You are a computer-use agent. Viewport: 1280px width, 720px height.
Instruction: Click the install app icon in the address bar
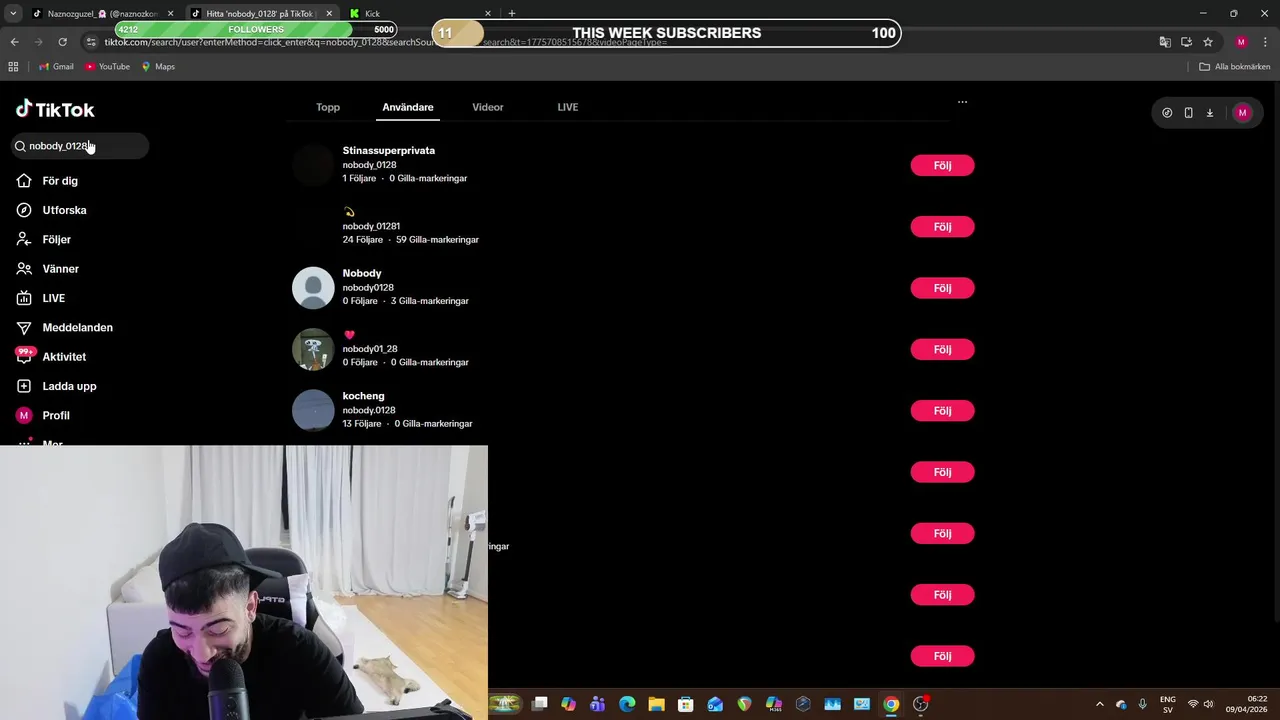pos(1186,42)
